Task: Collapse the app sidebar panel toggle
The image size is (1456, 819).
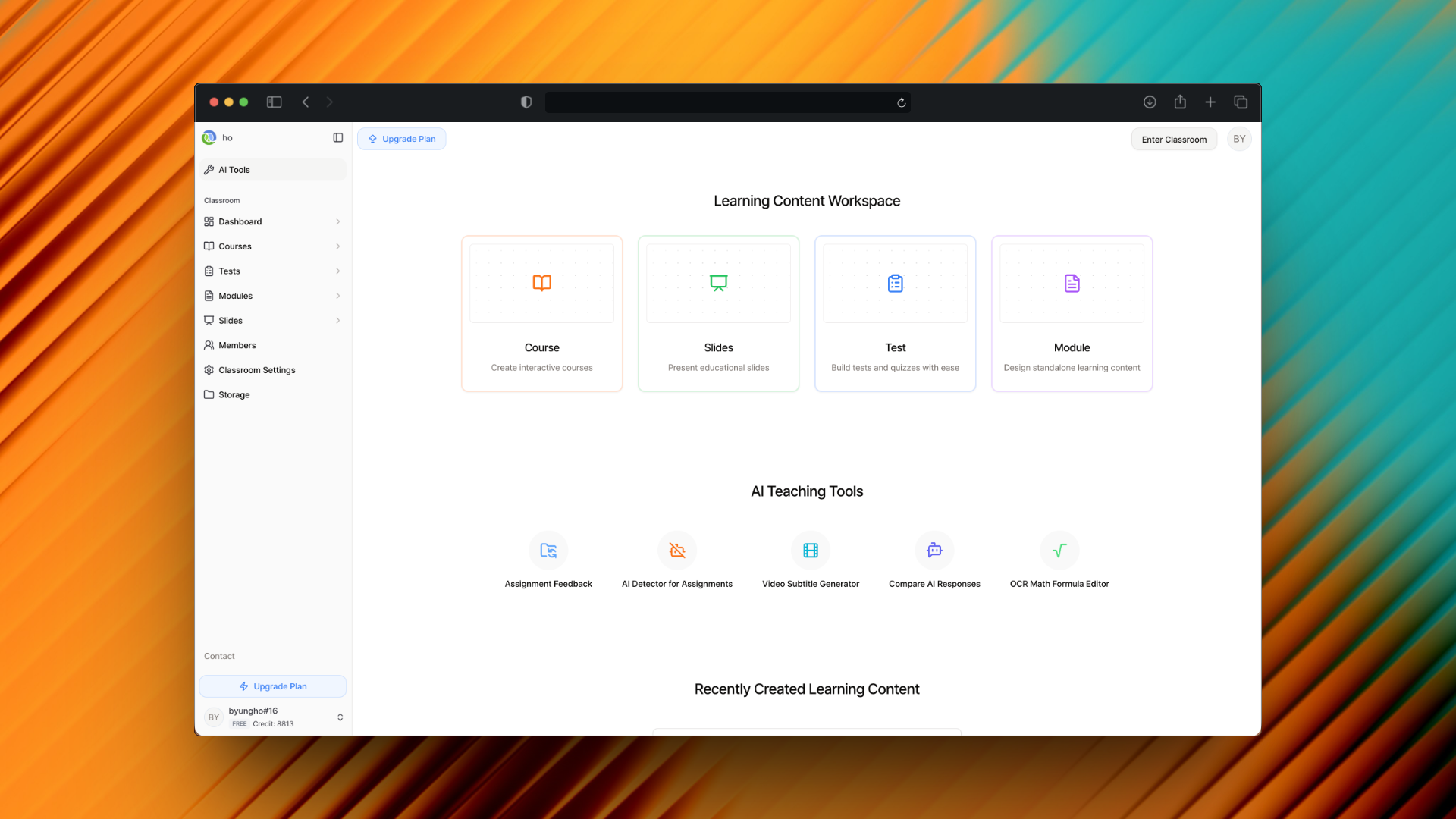Action: pyautogui.click(x=338, y=138)
